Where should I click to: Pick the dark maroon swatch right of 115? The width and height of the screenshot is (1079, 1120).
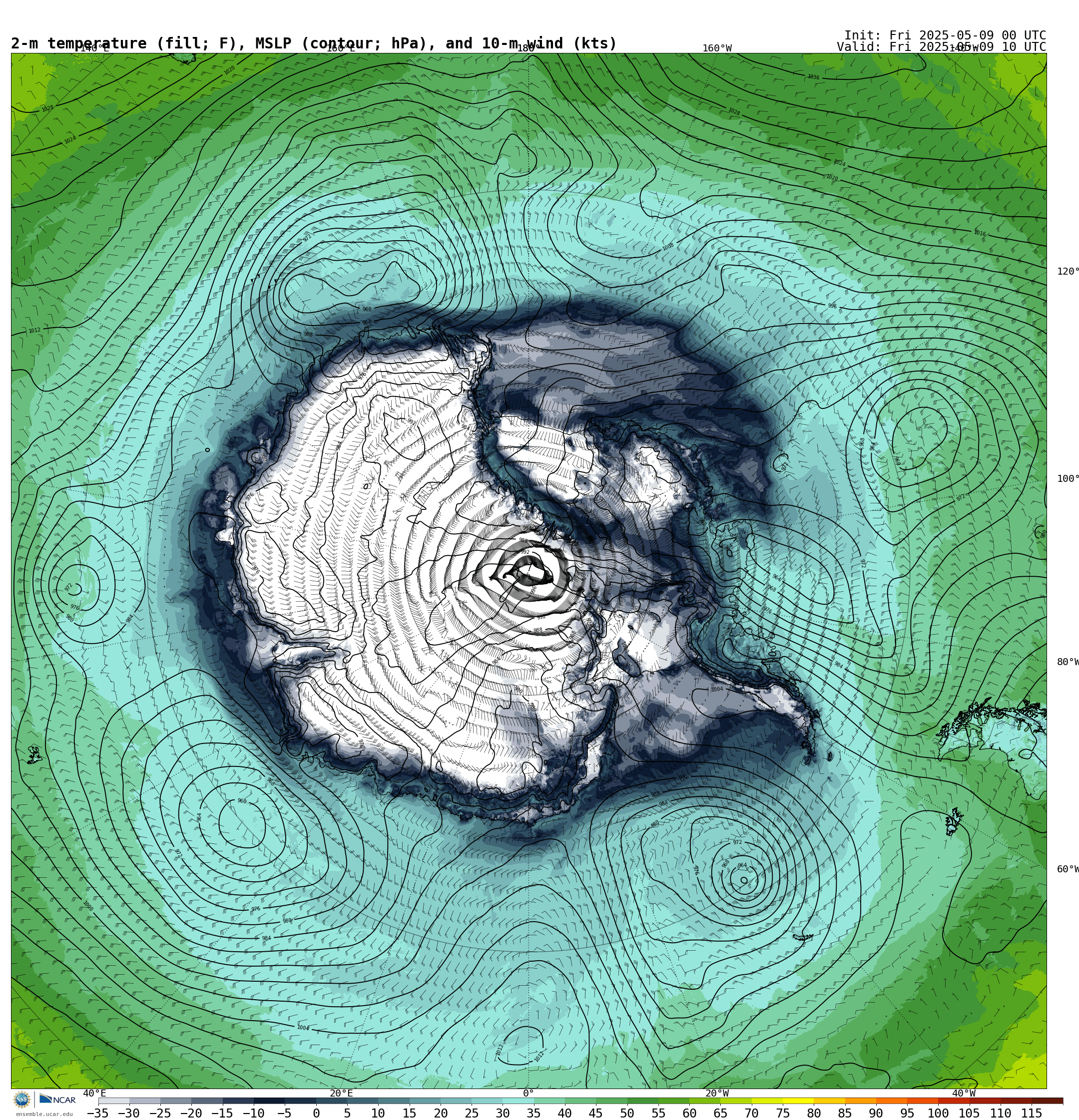click(1048, 1101)
